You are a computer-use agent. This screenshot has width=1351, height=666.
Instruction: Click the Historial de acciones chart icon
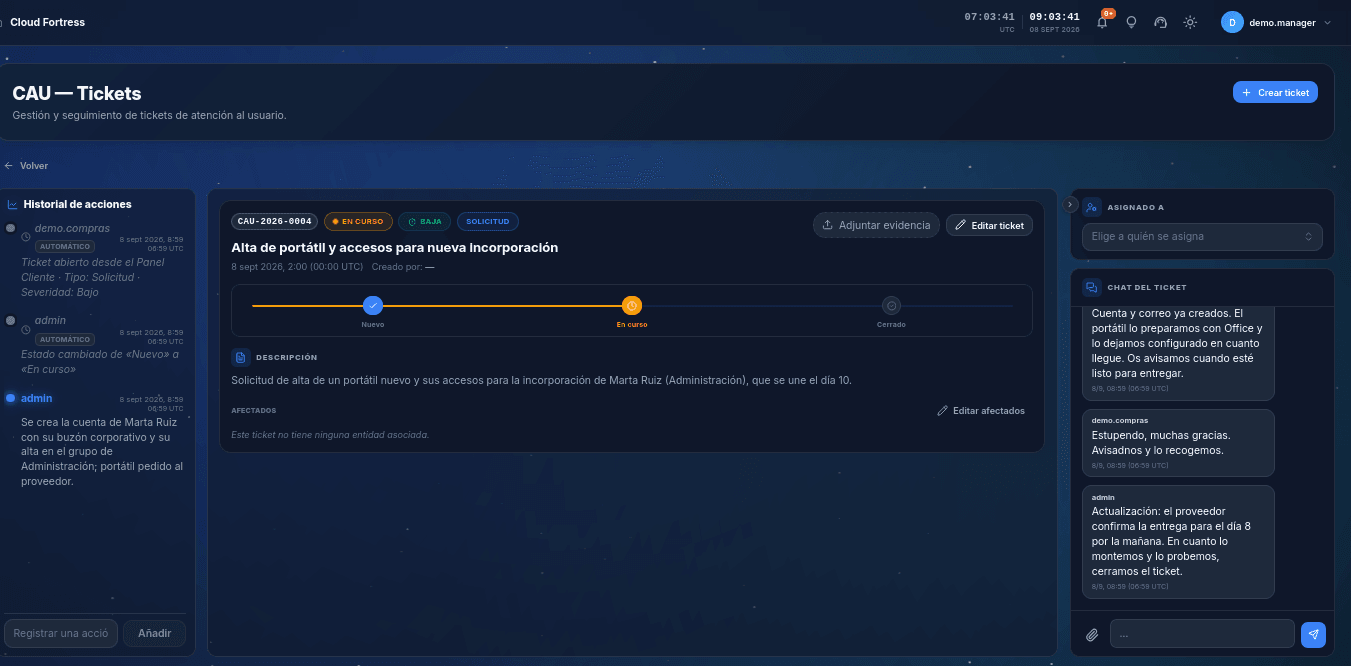coord(12,204)
